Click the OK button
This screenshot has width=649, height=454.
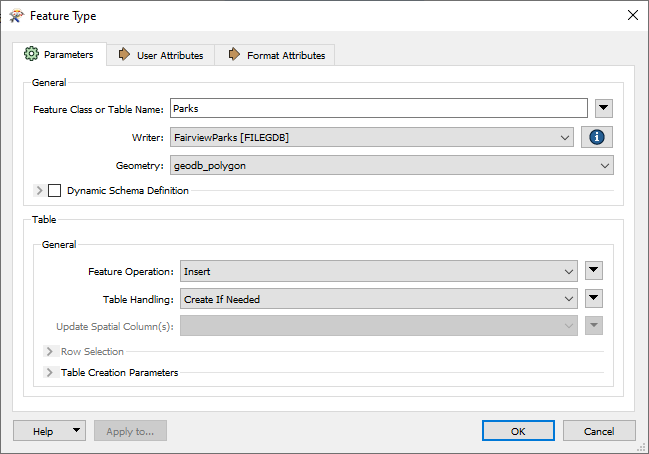click(518, 431)
